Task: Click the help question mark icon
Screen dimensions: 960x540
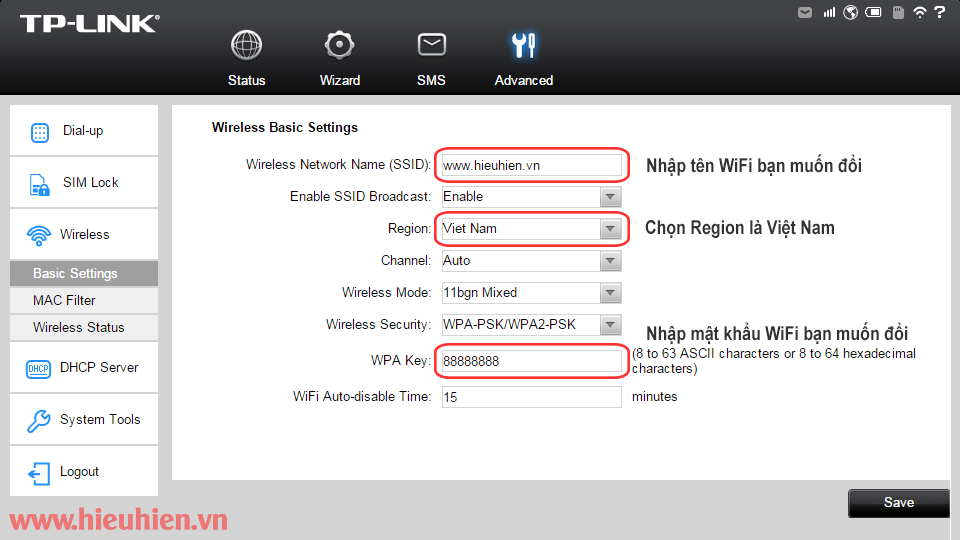Action: click(939, 12)
